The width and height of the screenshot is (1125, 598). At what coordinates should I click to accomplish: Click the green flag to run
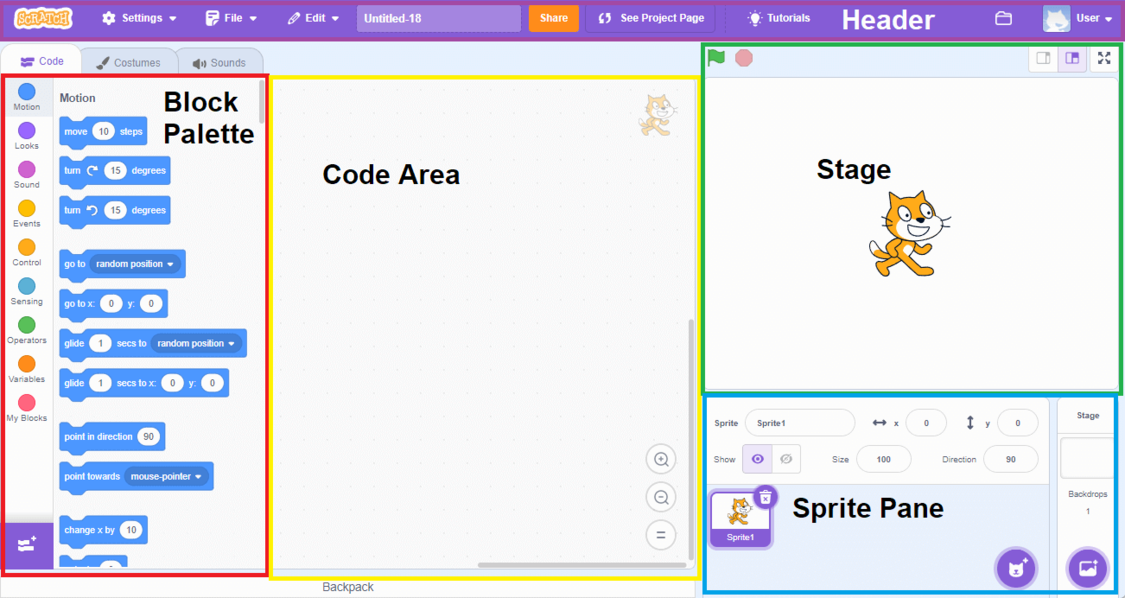[x=716, y=58]
